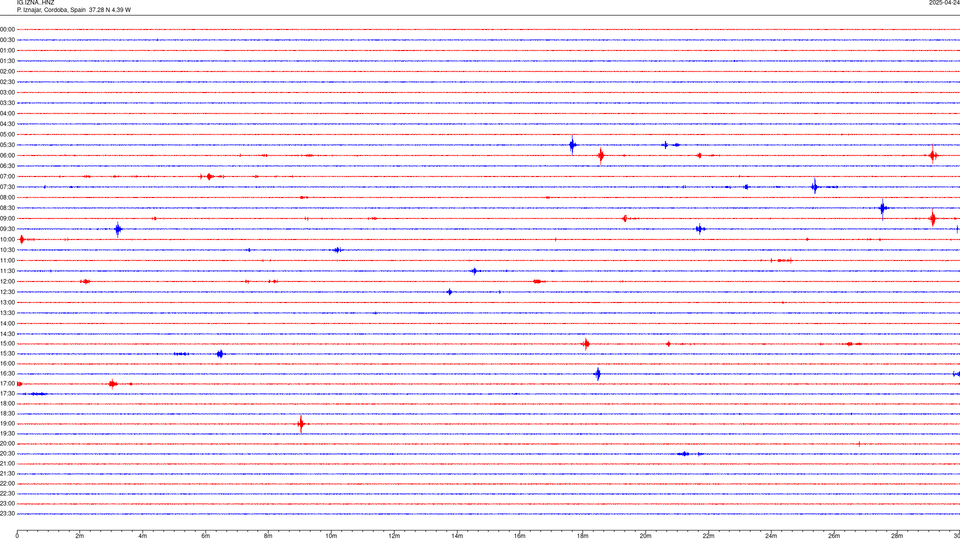The width and height of the screenshot is (960, 540).
Task: Select the 18m axis tick label
Action: pos(582,536)
